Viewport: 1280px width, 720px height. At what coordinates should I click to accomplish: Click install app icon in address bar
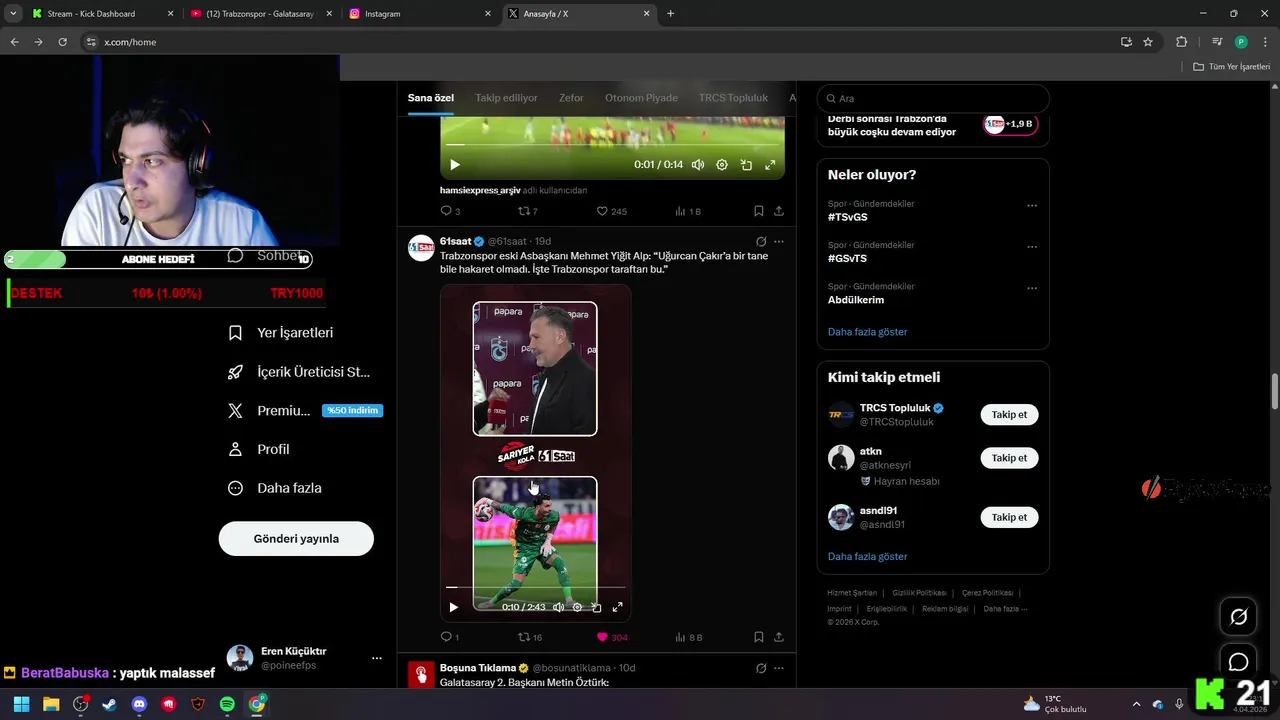(x=1126, y=42)
